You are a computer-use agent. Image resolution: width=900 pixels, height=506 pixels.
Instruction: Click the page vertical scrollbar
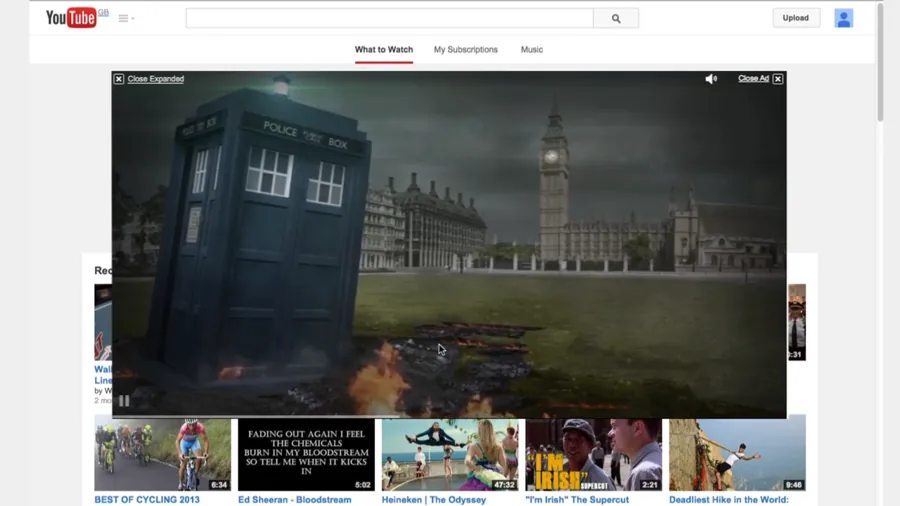(880, 61)
